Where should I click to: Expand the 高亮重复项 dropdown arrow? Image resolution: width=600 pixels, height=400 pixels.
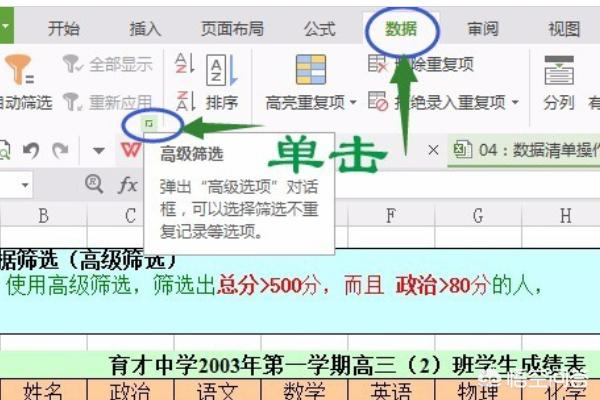(353, 102)
